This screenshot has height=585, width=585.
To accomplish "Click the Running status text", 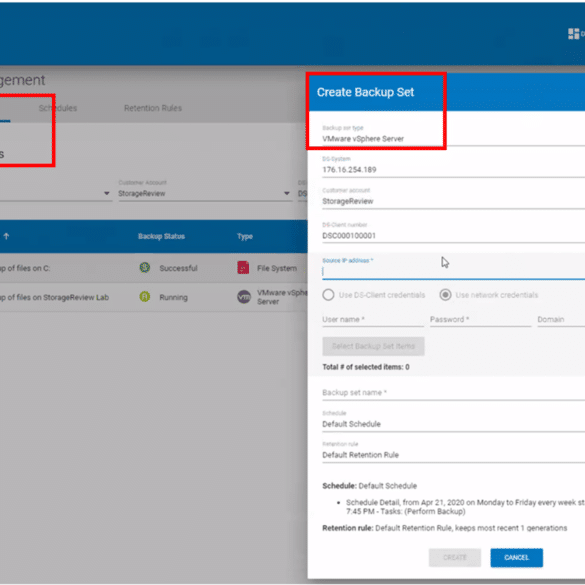I will tap(173, 297).
